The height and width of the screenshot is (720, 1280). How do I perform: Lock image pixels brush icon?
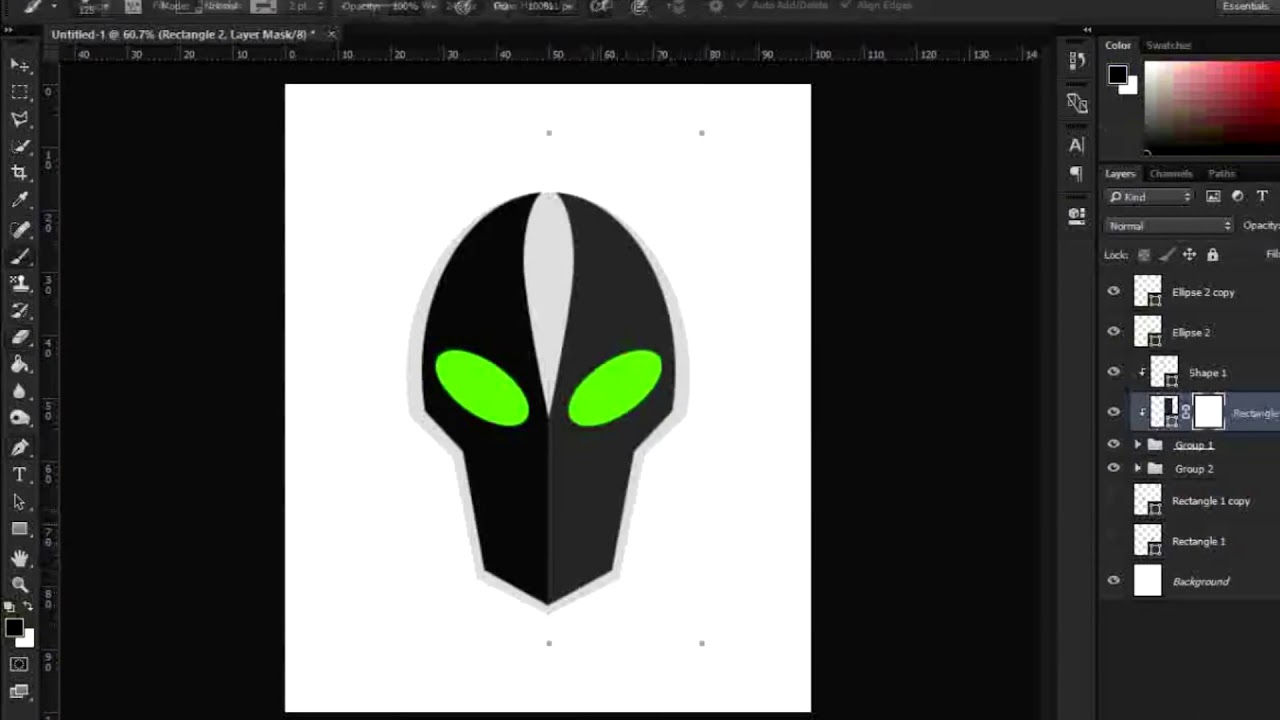(x=1167, y=255)
